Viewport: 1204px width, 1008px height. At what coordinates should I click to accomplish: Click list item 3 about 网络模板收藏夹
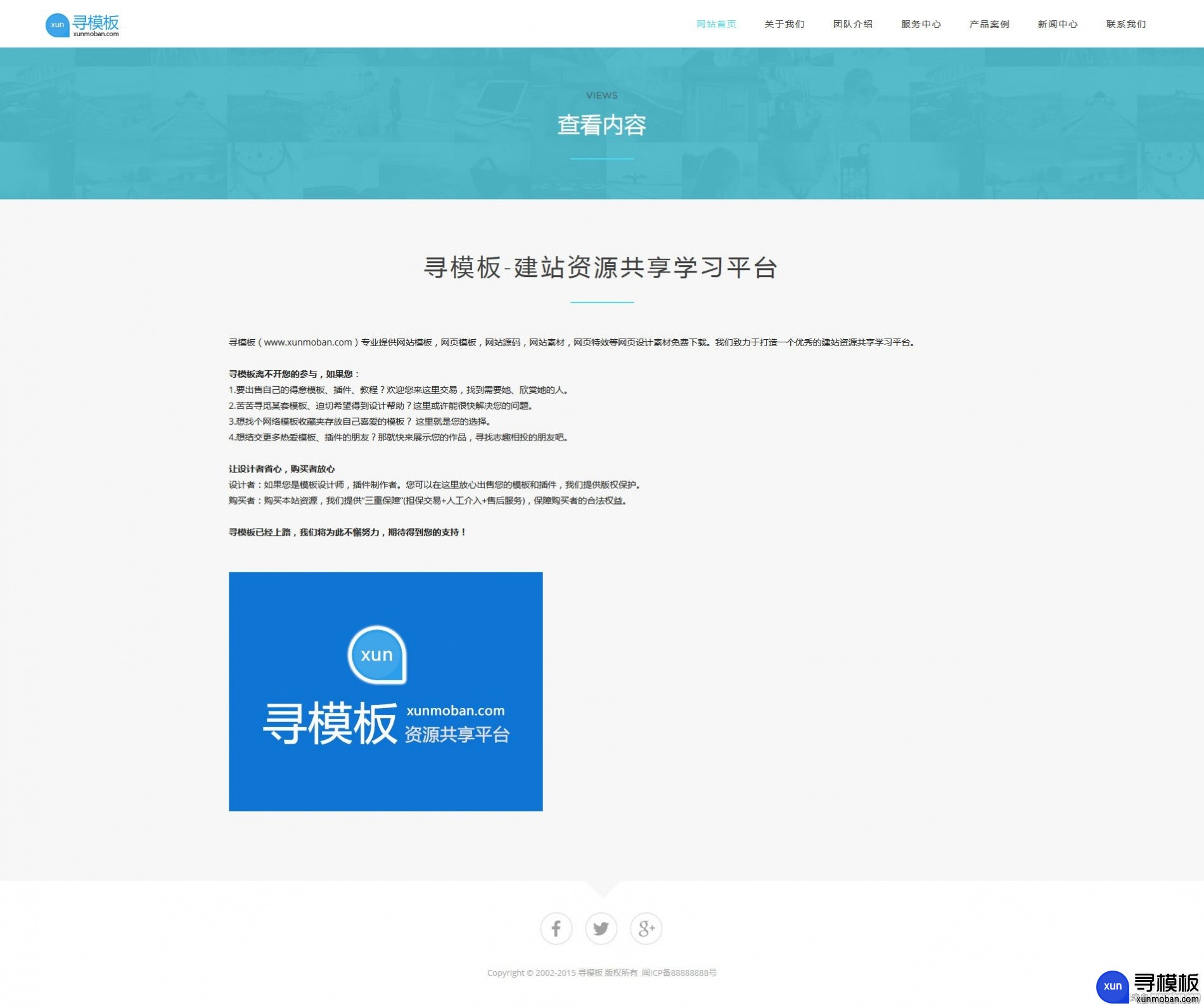[361, 422]
